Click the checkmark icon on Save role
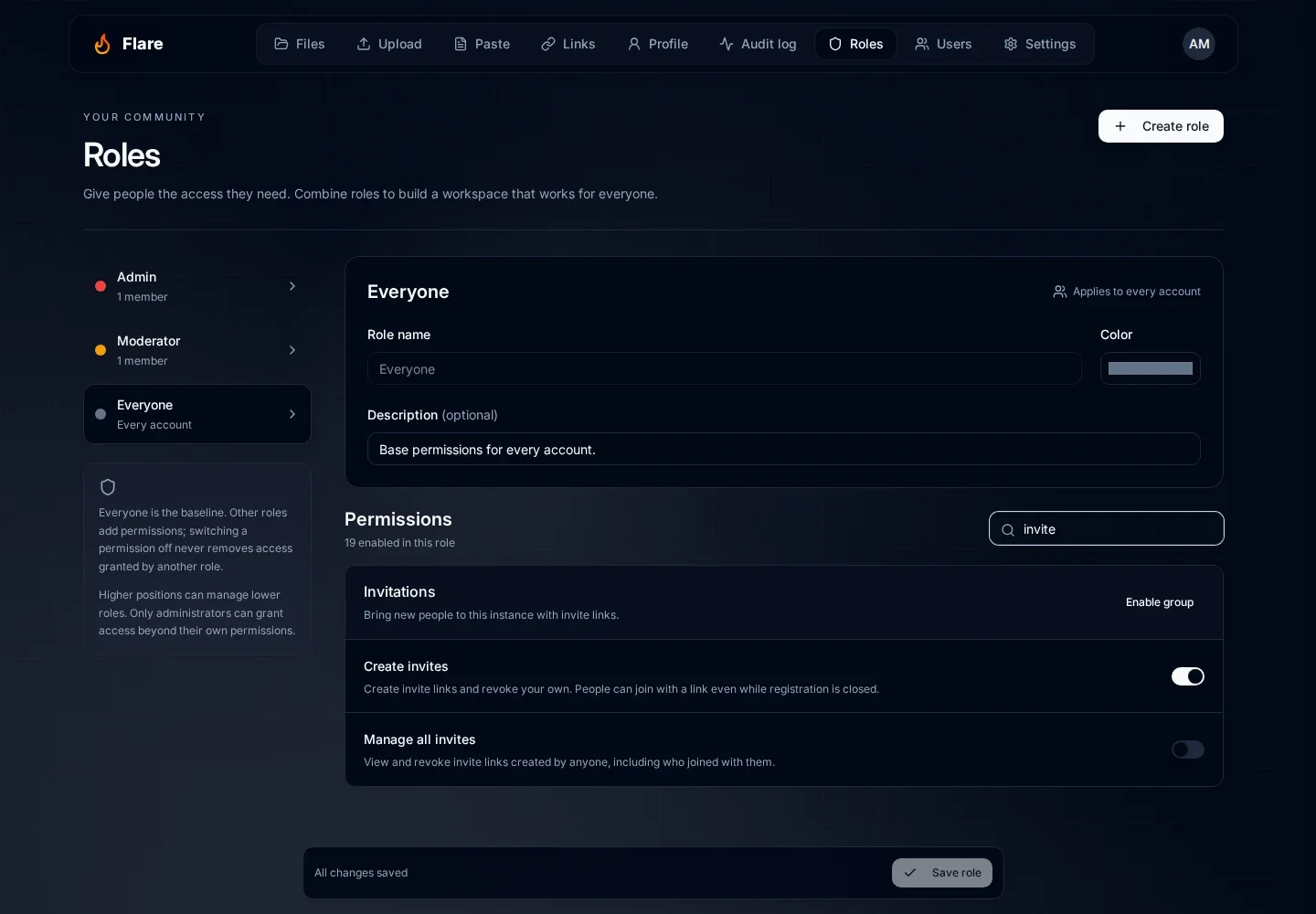1316x914 pixels. click(910, 873)
